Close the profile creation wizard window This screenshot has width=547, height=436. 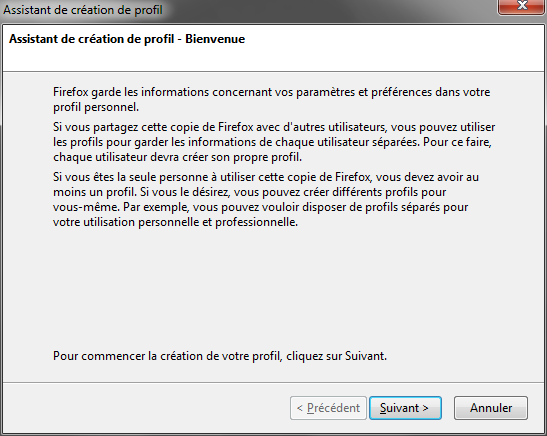click(522, 6)
